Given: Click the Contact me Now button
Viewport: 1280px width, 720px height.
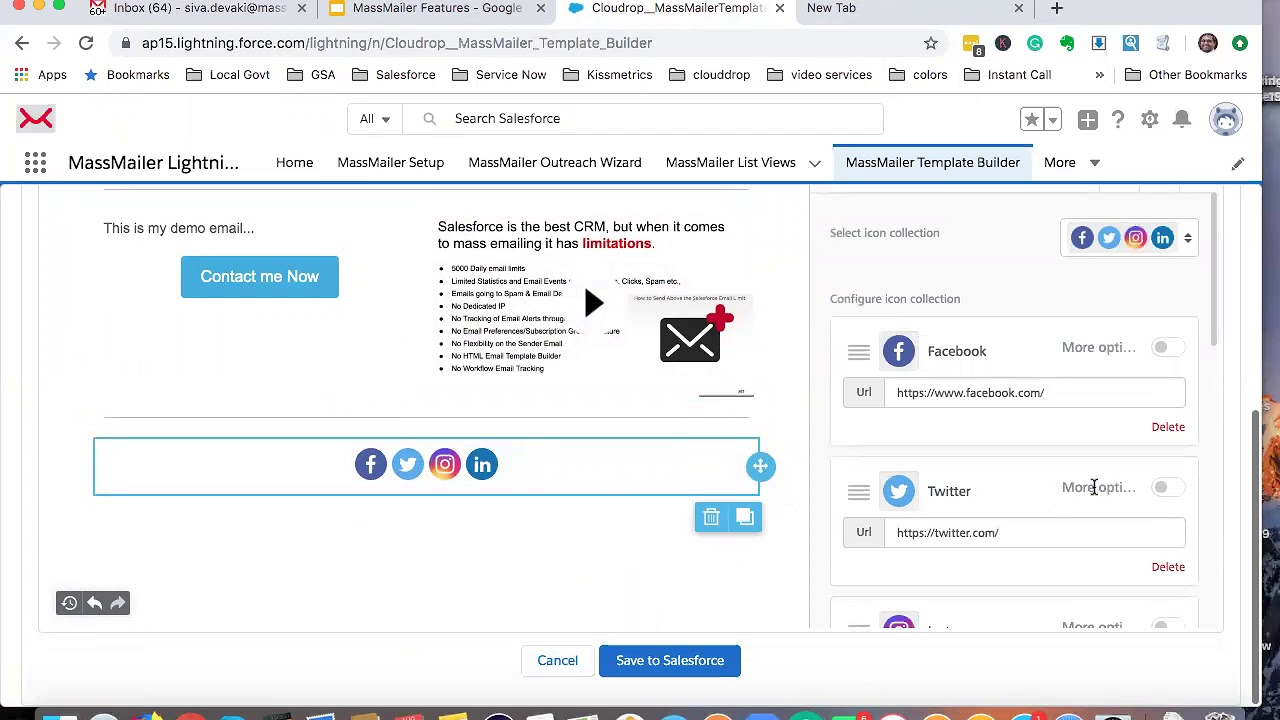Looking at the screenshot, I should [x=260, y=277].
